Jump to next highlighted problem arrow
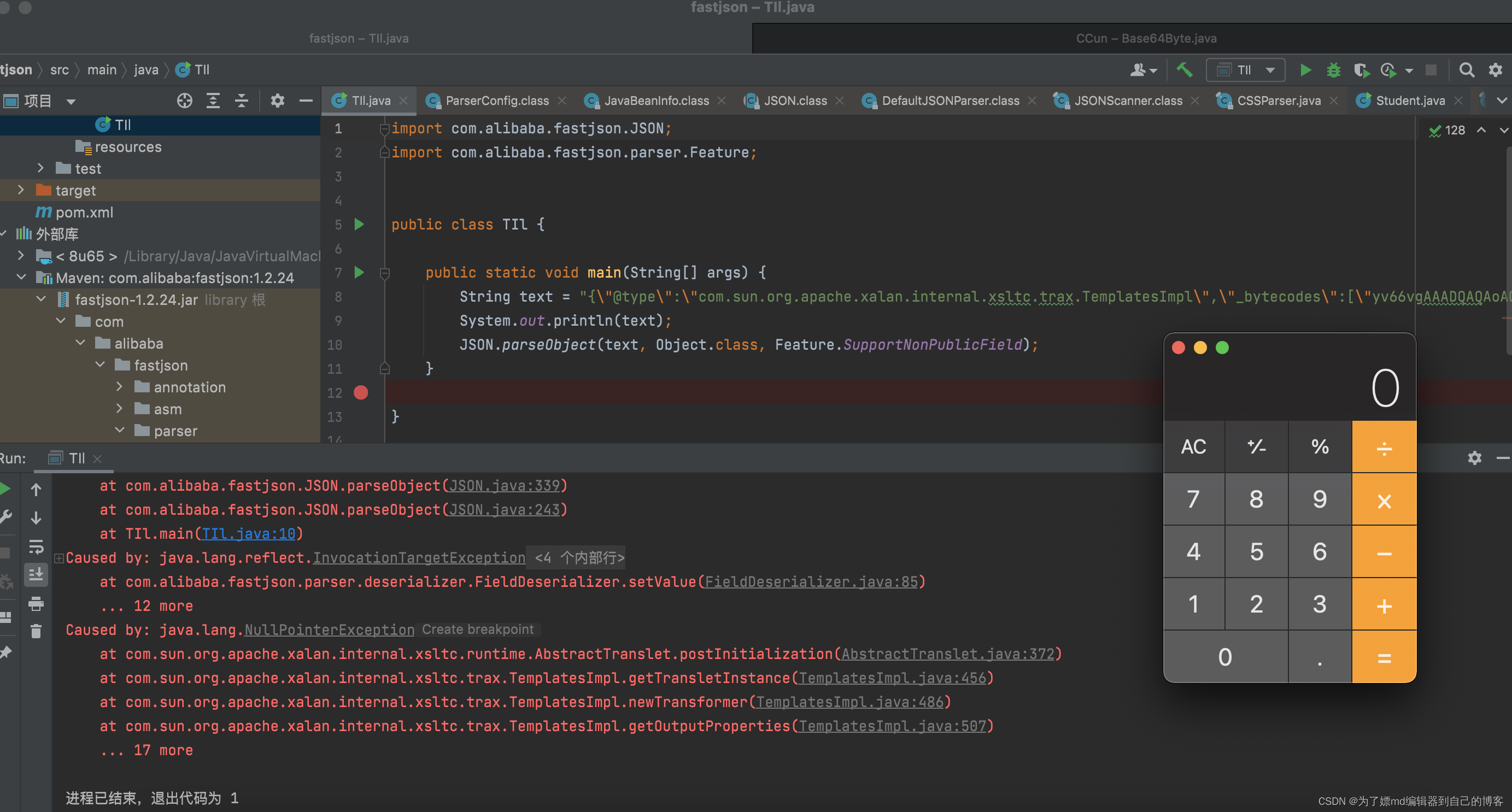The width and height of the screenshot is (1512, 812). tap(1503, 130)
